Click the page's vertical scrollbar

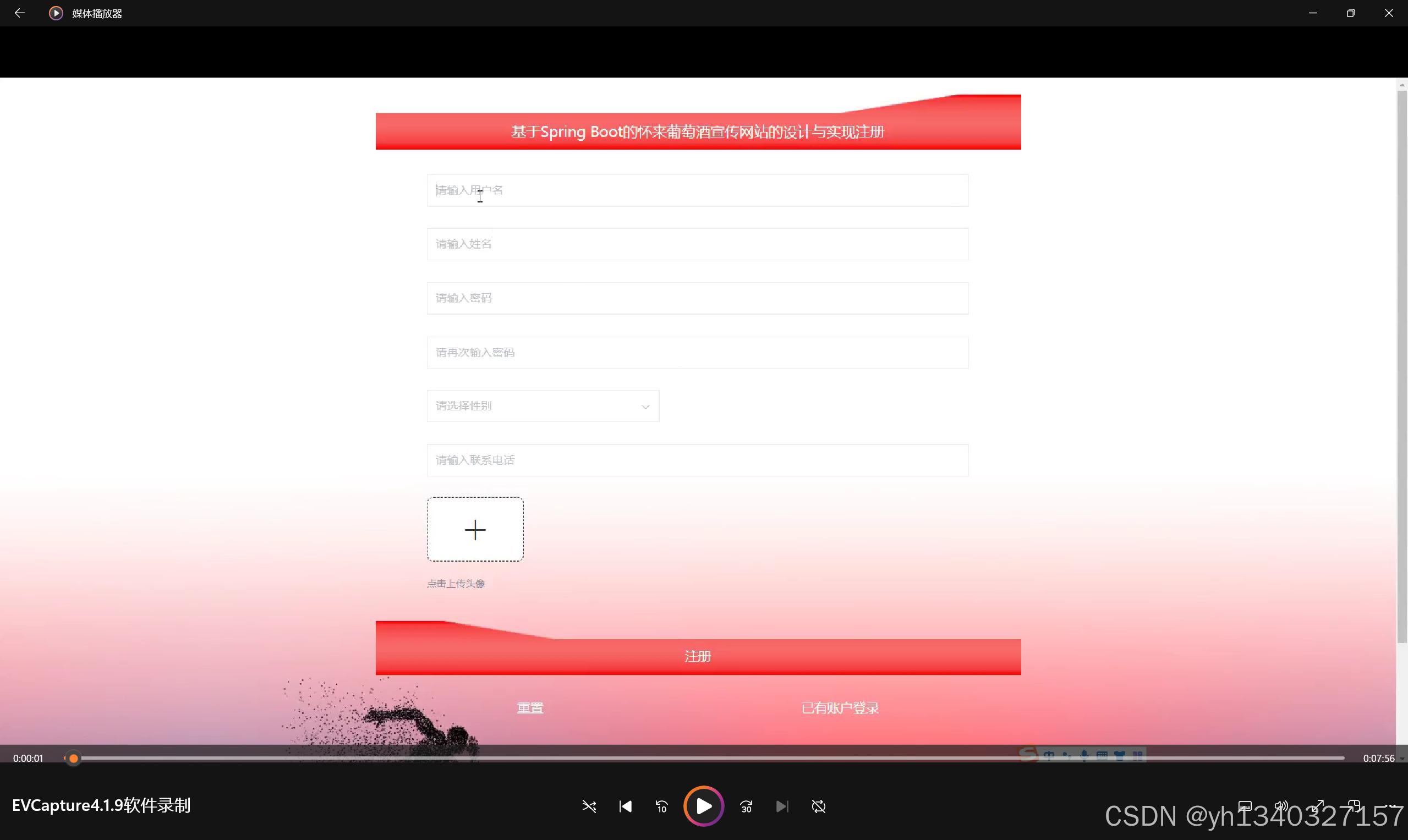1401,368
